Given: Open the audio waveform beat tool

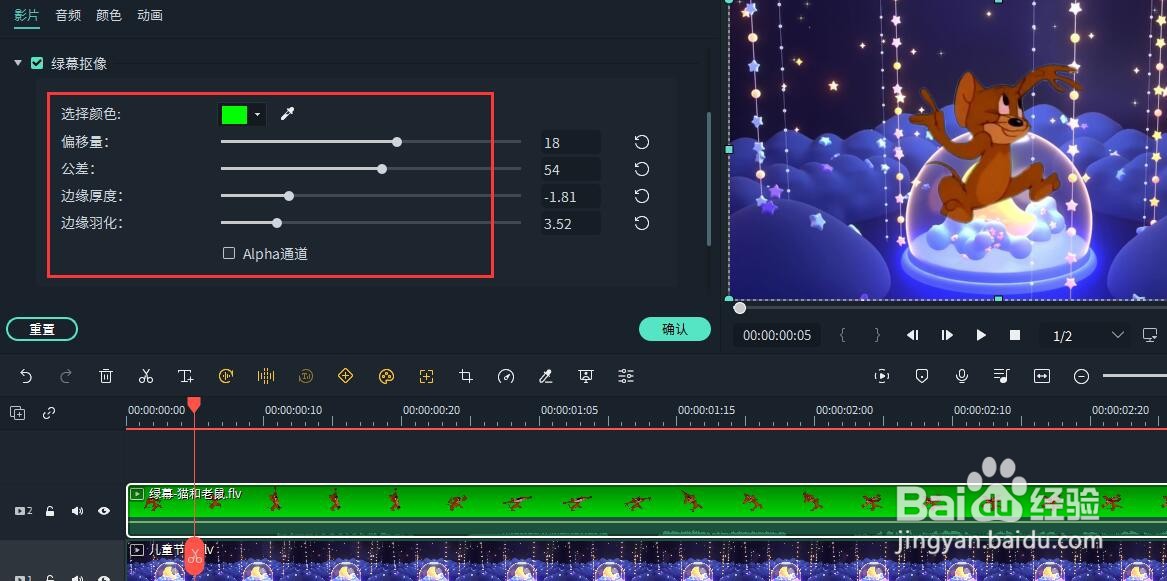Looking at the screenshot, I should (x=266, y=376).
